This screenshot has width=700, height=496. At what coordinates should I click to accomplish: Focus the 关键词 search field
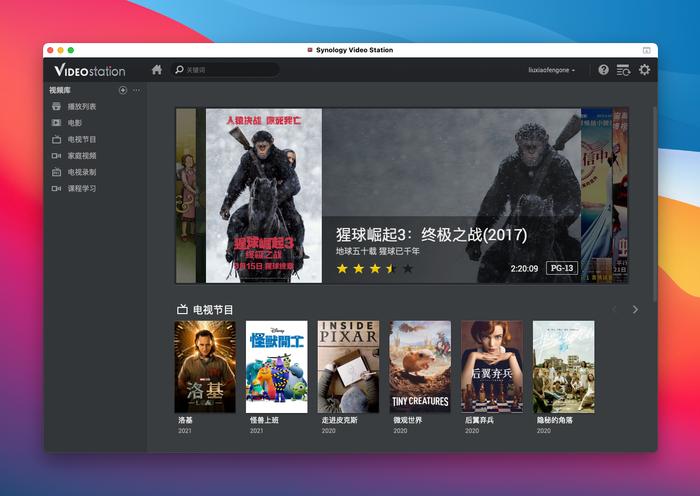pyautogui.click(x=225, y=70)
